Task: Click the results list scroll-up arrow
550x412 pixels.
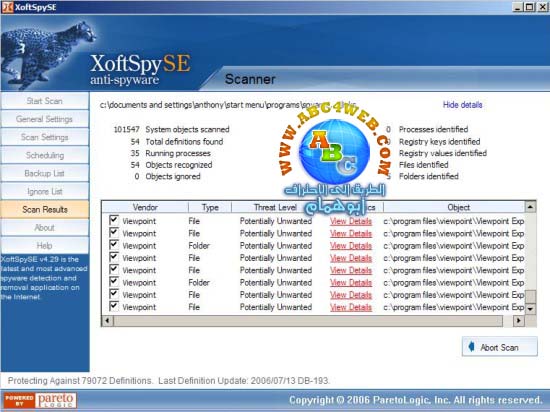Action: coord(530,207)
